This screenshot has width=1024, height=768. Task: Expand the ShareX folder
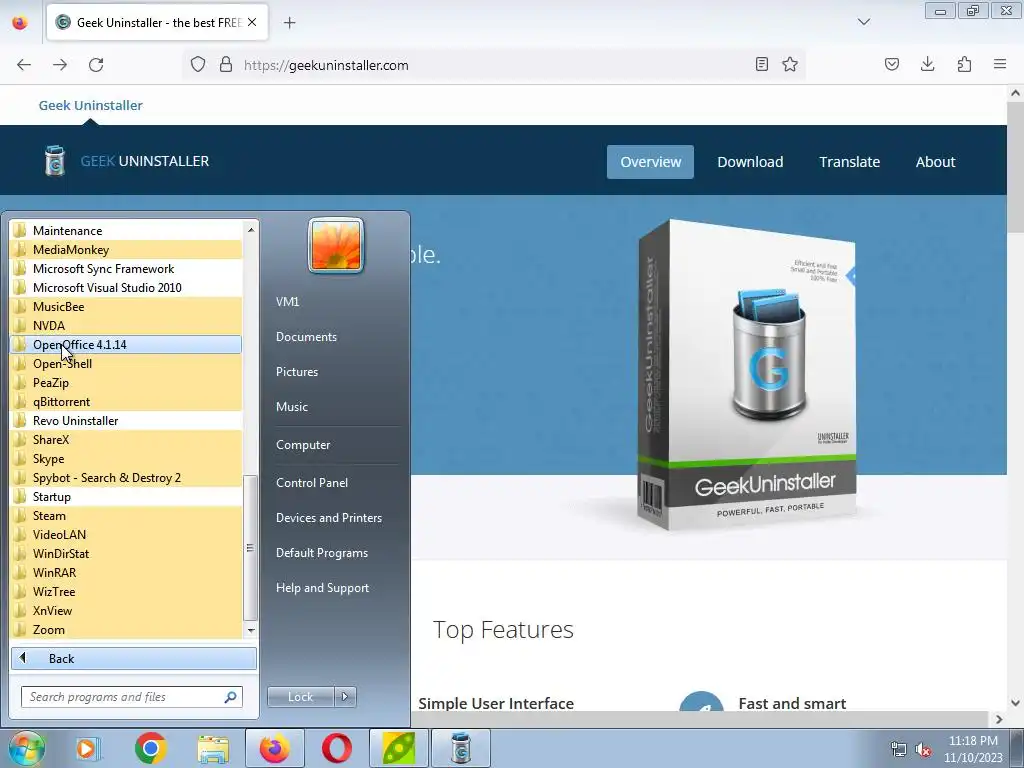126,440
